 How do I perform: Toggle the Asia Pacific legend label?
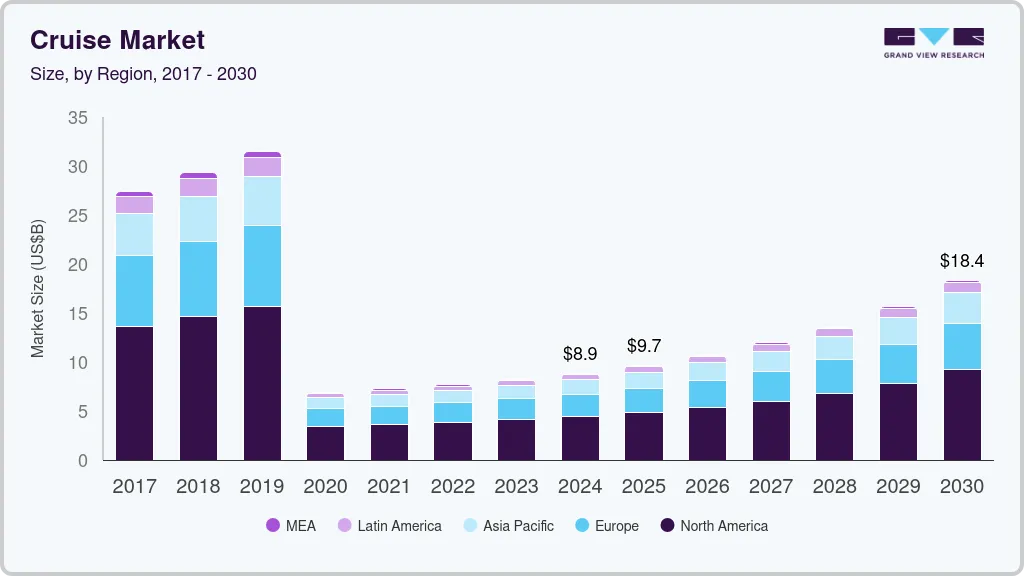click(x=518, y=525)
